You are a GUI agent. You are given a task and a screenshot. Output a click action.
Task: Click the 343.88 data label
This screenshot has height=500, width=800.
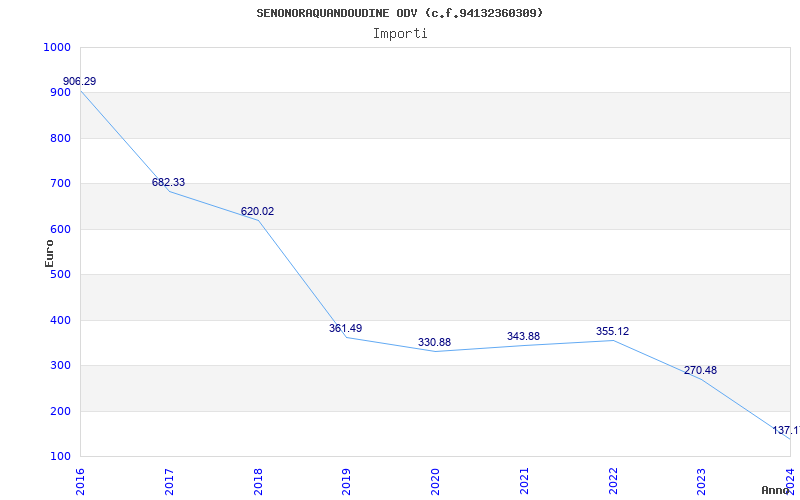pos(523,337)
